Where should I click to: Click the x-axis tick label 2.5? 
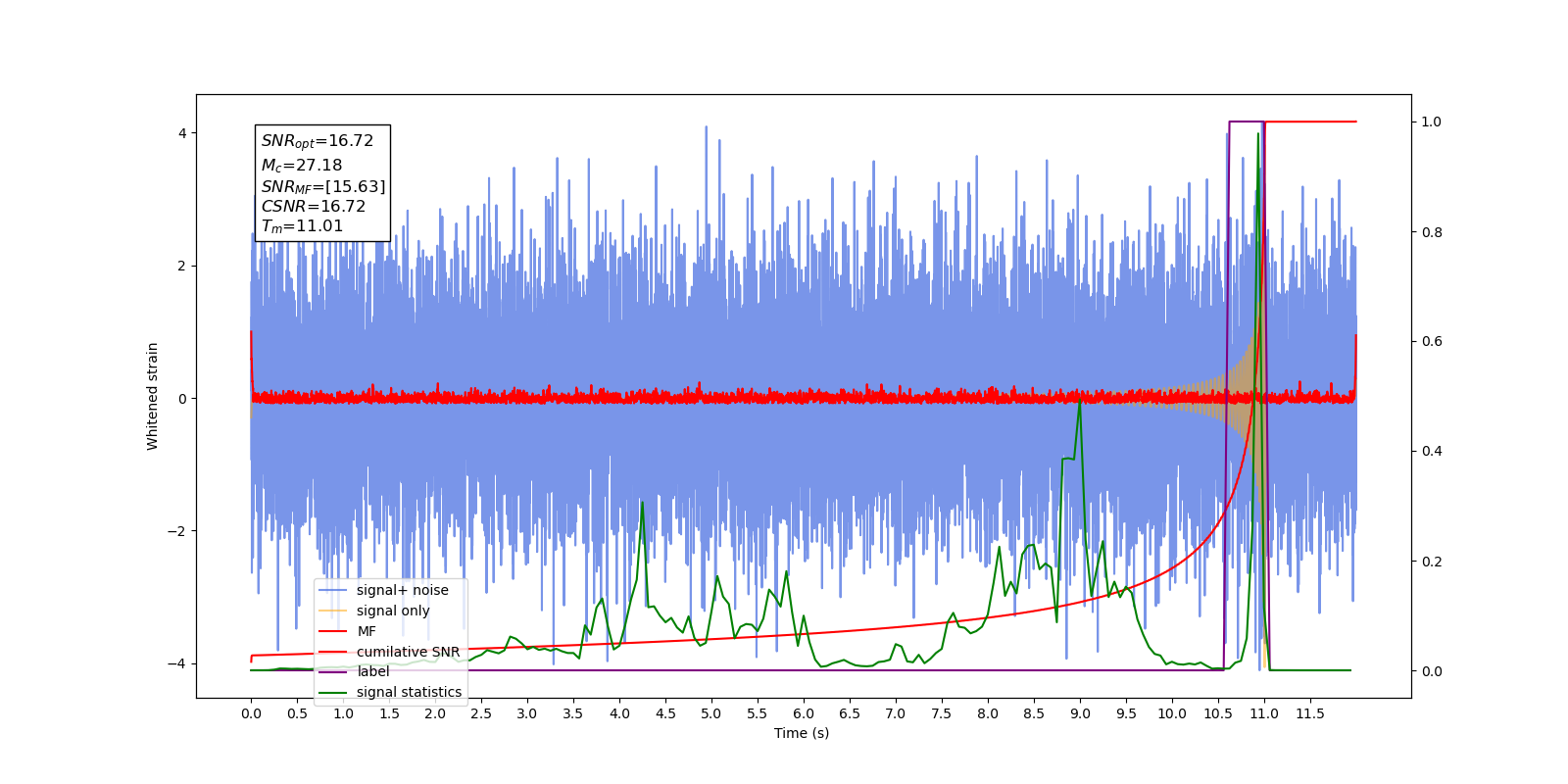click(x=481, y=713)
